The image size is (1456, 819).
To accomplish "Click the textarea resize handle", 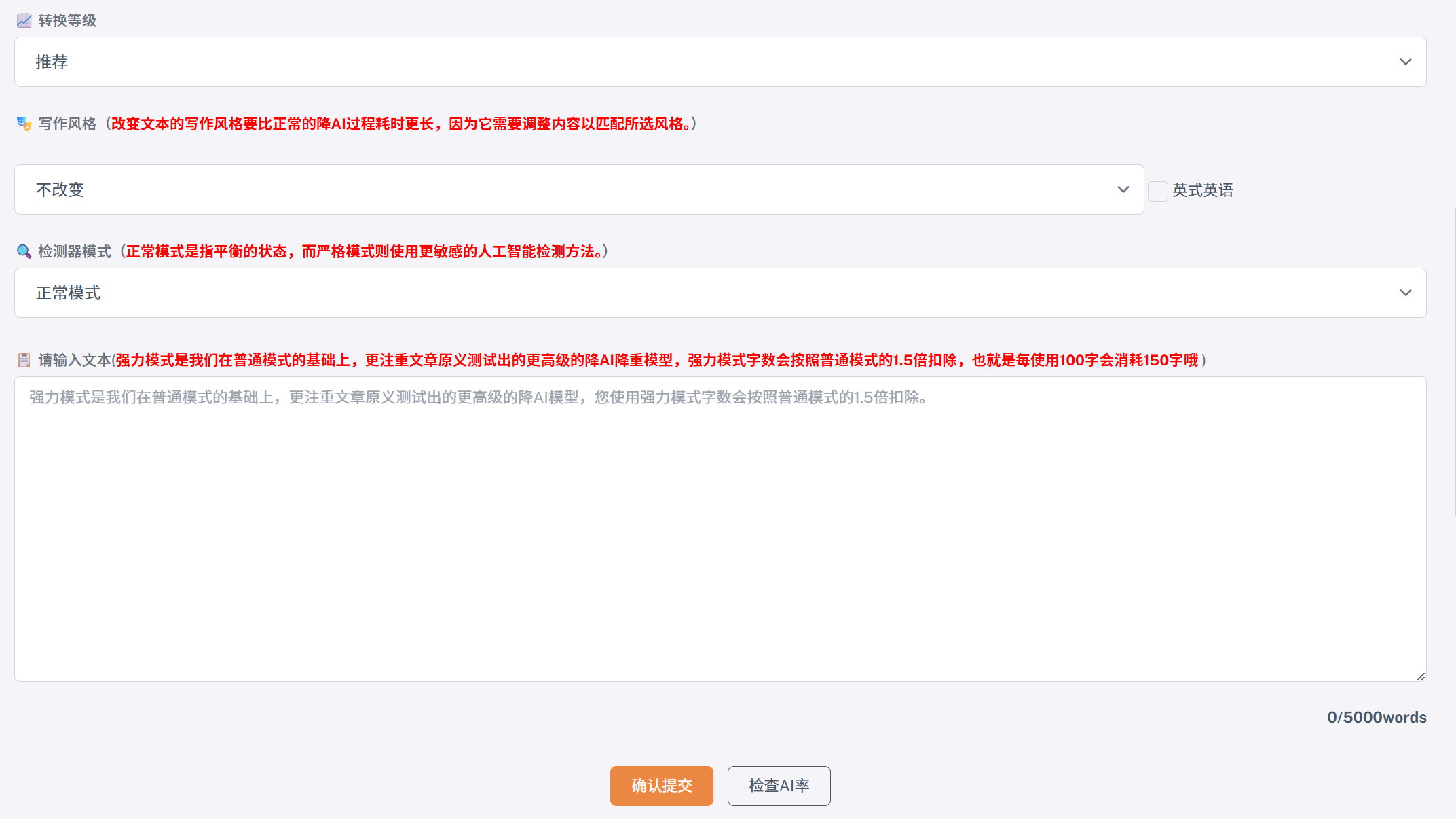I will (1420, 676).
